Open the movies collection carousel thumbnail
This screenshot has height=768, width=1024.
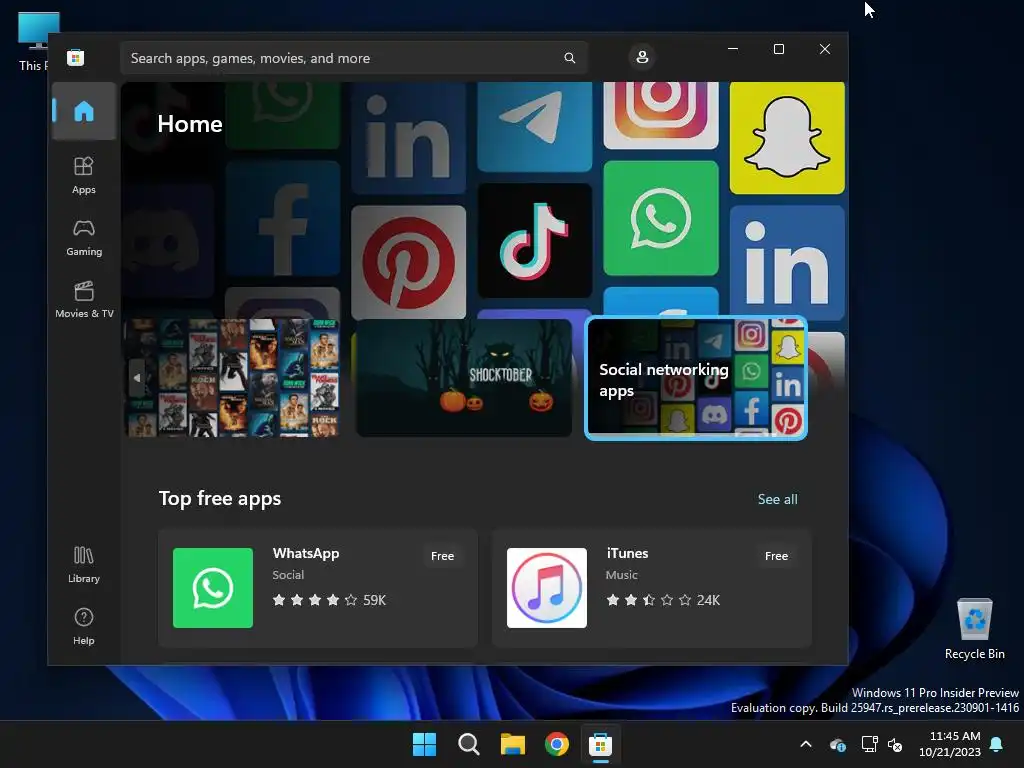[233, 377]
